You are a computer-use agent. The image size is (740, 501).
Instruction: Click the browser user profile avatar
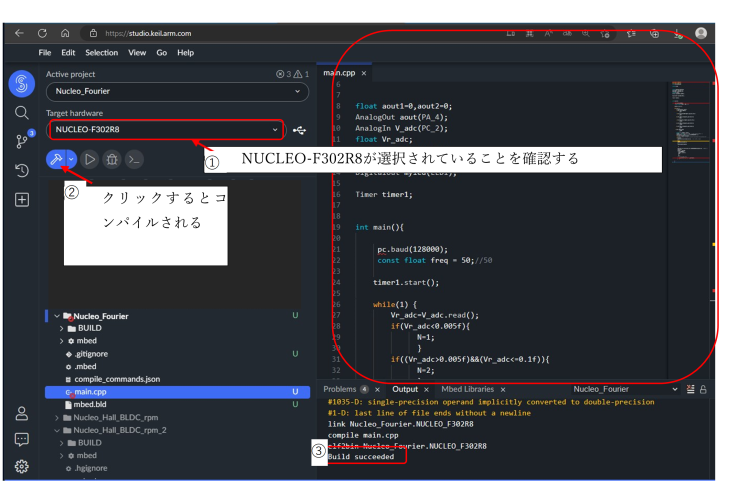(701, 33)
